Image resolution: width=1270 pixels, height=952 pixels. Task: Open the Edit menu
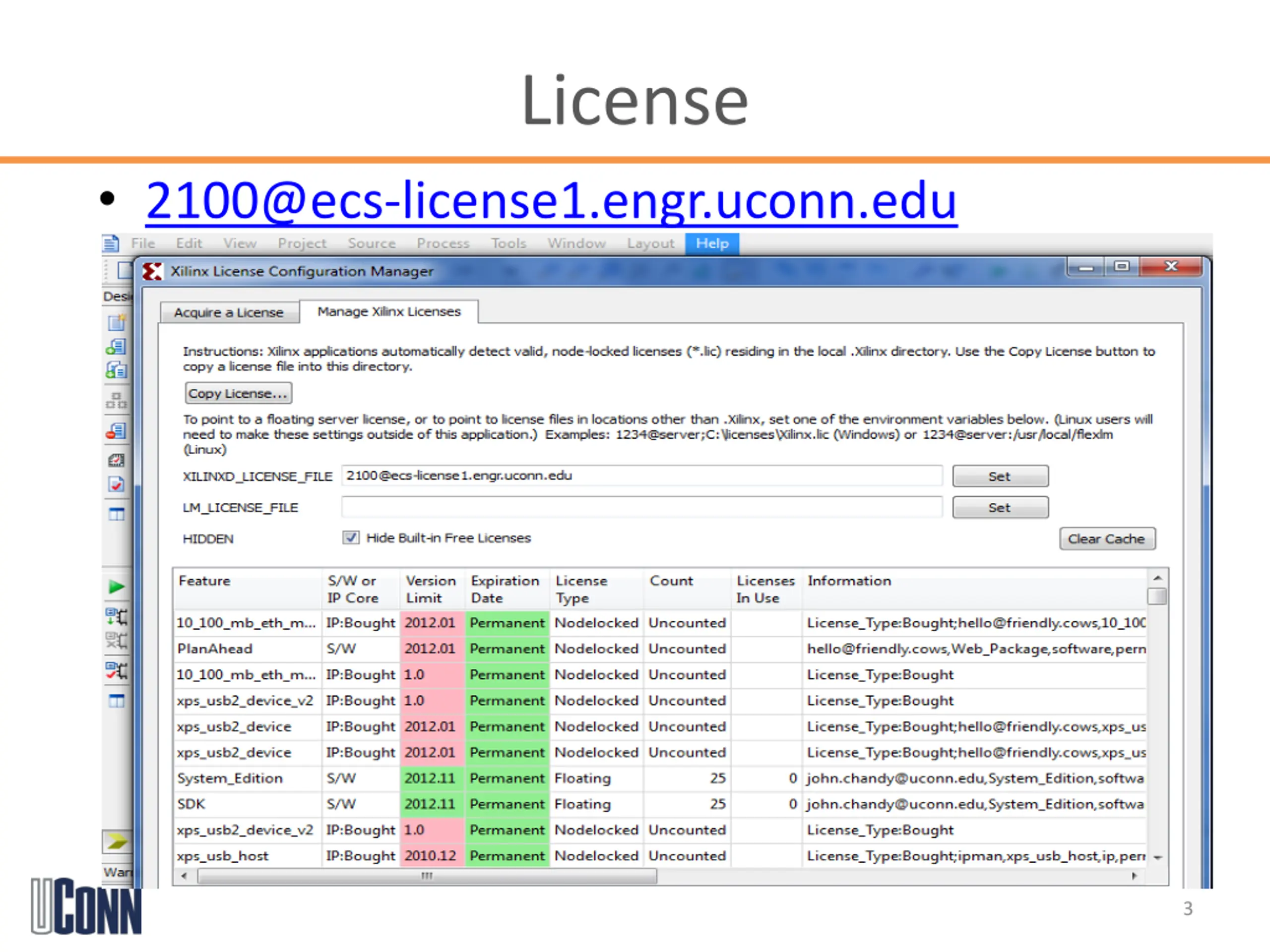click(x=189, y=243)
